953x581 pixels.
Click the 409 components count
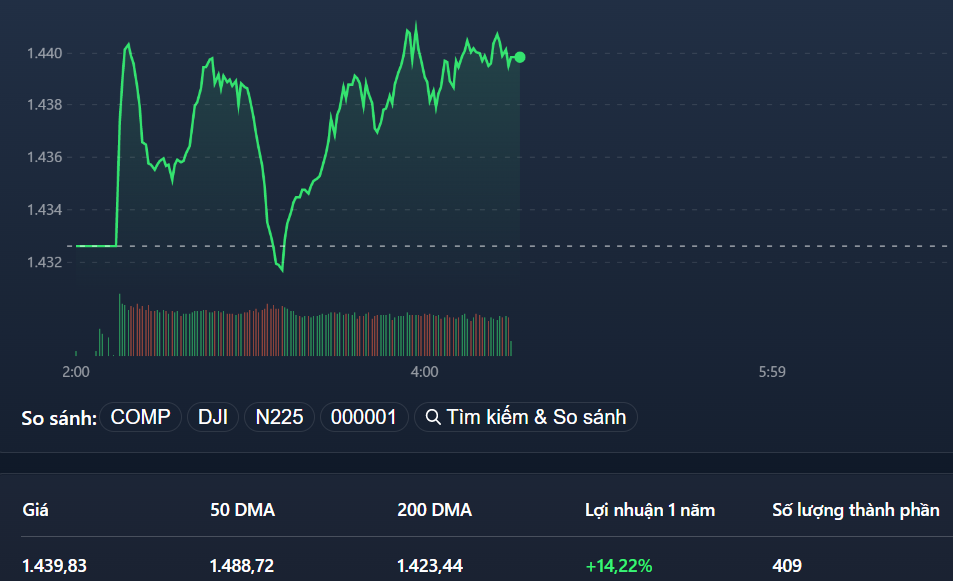click(x=786, y=564)
